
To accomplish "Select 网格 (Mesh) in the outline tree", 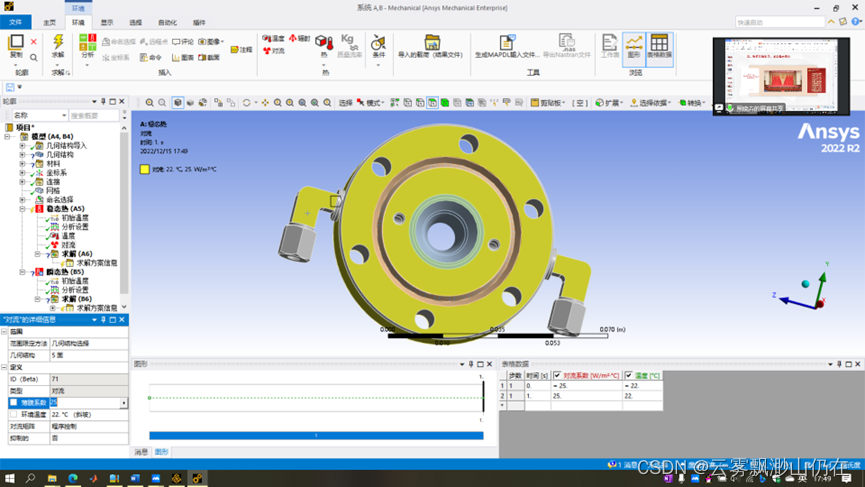I will [54, 191].
